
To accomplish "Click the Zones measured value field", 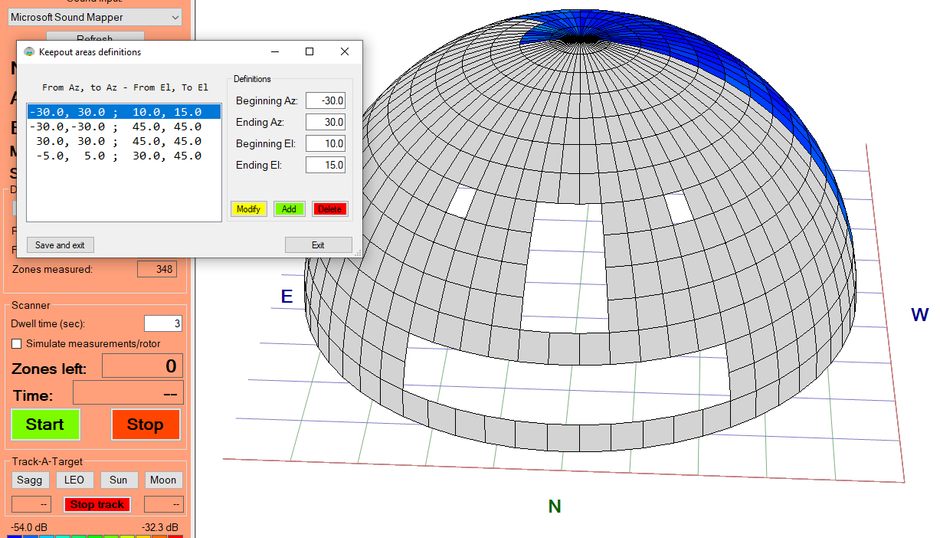I will click(157, 269).
